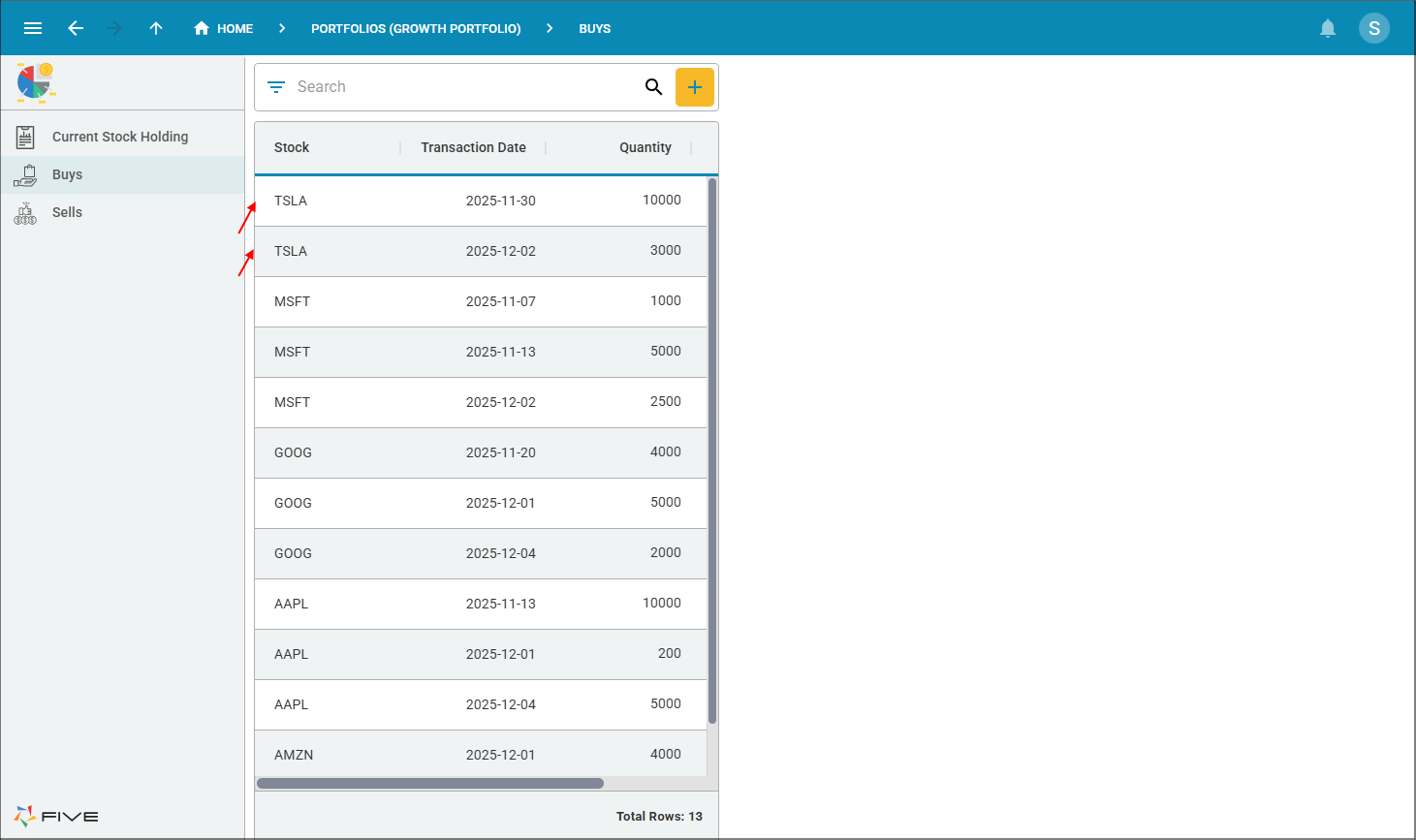Screen dimensions: 1416x840
Task: Add a new buy with plus button
Action: click(695, 87)
